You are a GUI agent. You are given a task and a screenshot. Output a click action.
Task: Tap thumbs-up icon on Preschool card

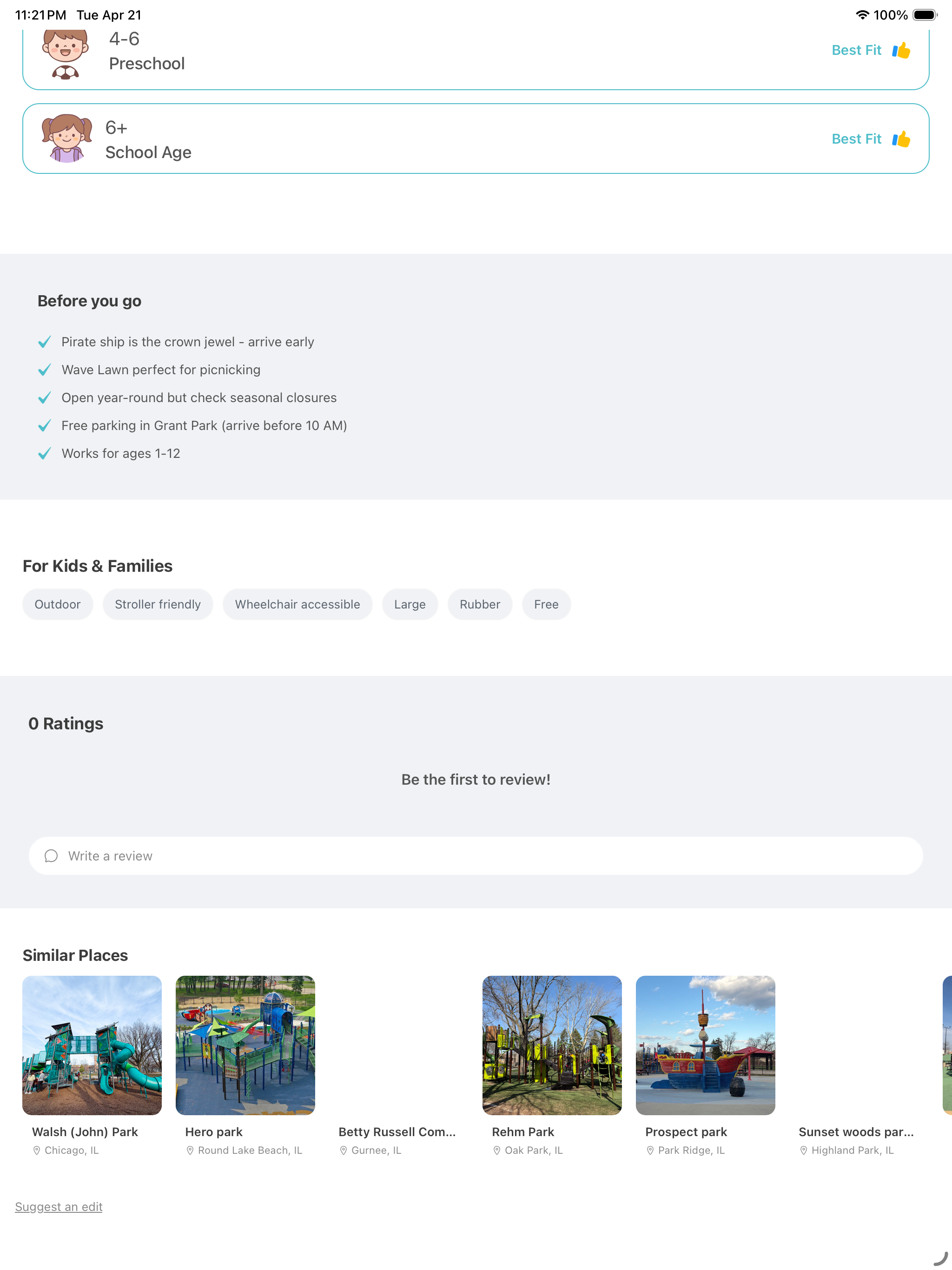901,51
